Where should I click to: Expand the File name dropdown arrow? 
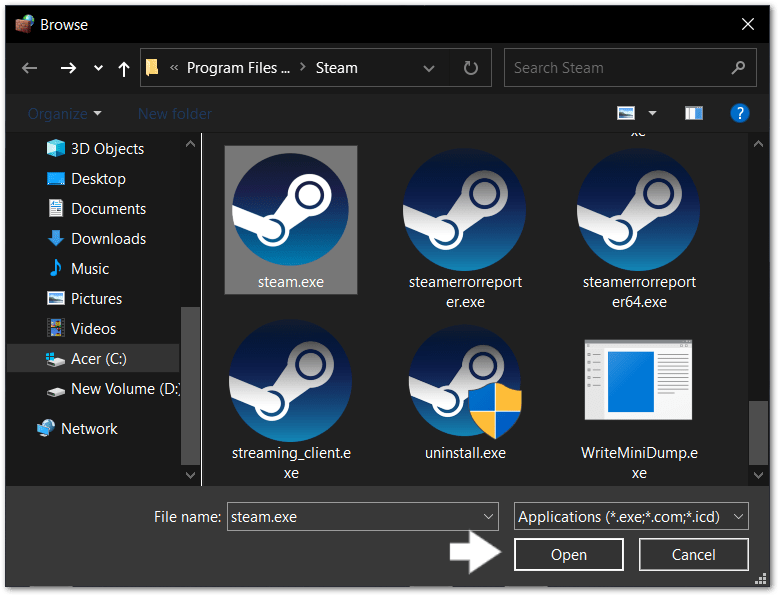pos(488,517)
